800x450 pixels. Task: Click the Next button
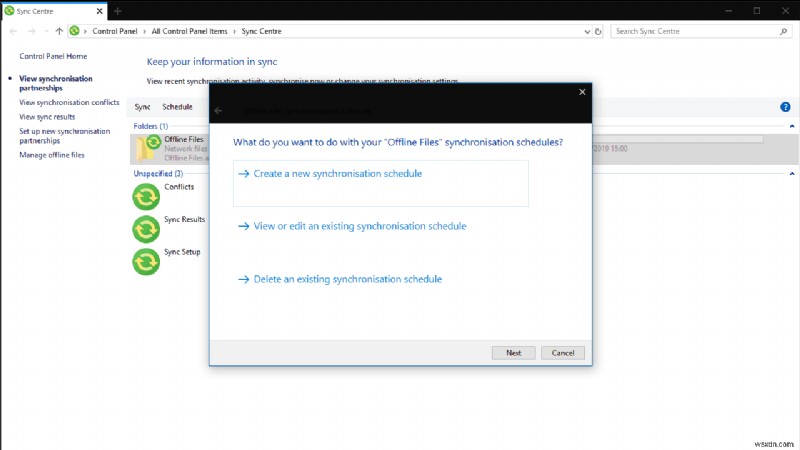coord(513,353)
